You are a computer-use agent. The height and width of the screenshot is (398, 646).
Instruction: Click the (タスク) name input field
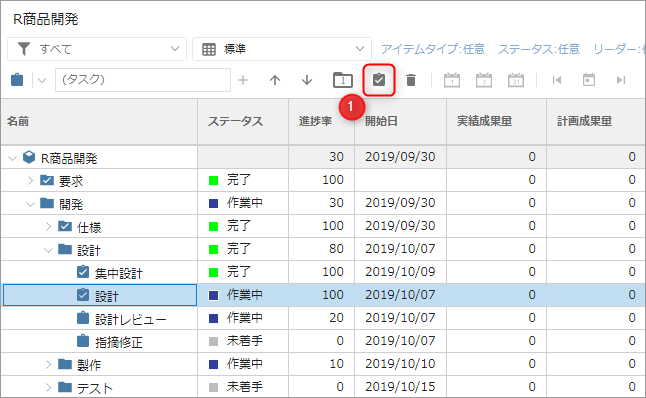coord(143,80)
